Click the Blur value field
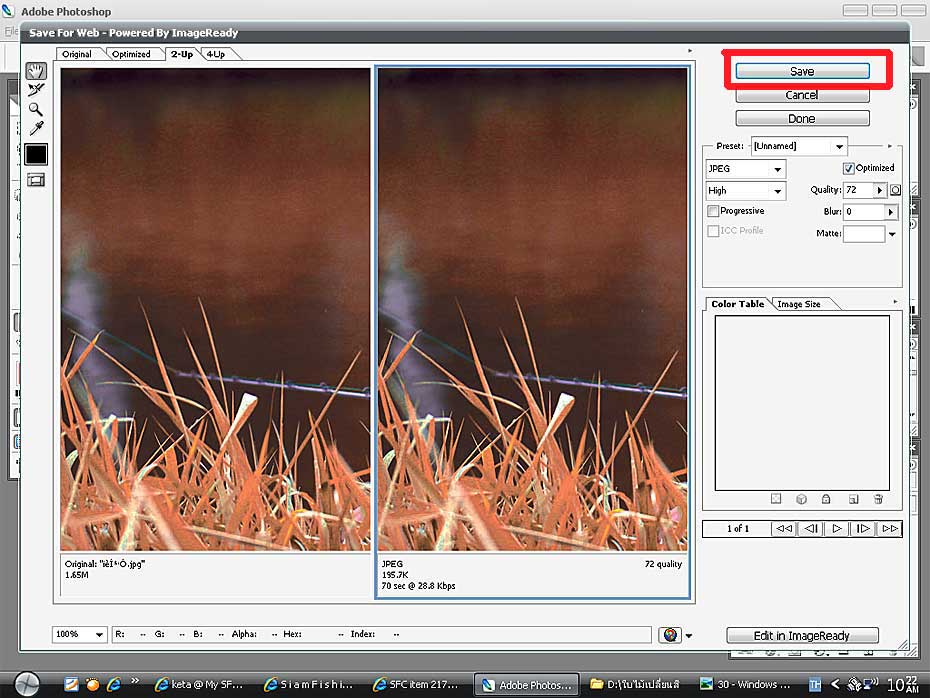The width and height of the screenshot is (930, 698). click(x=864, y=212)
